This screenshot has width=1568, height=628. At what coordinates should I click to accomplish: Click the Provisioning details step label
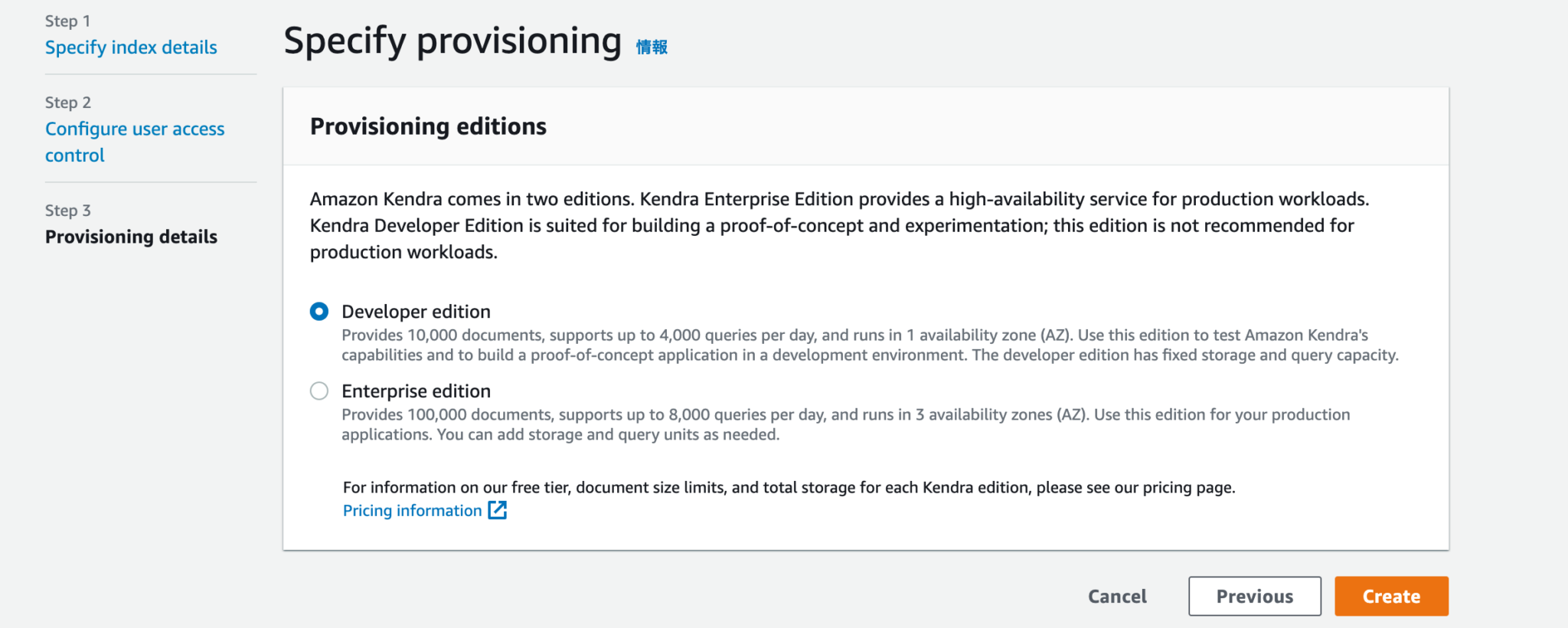[x=131, y=237]
